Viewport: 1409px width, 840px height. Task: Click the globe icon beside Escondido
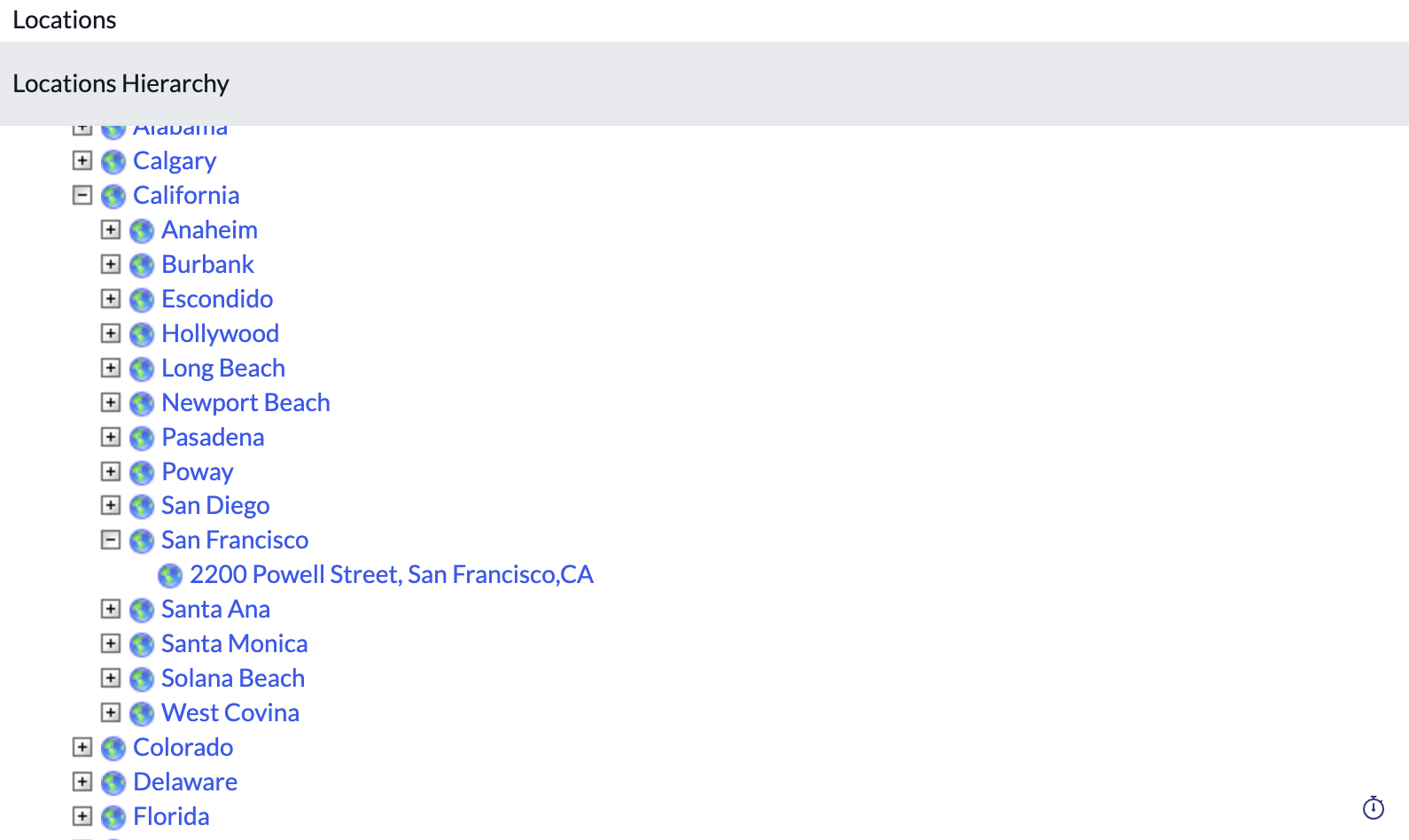point(142,300)
